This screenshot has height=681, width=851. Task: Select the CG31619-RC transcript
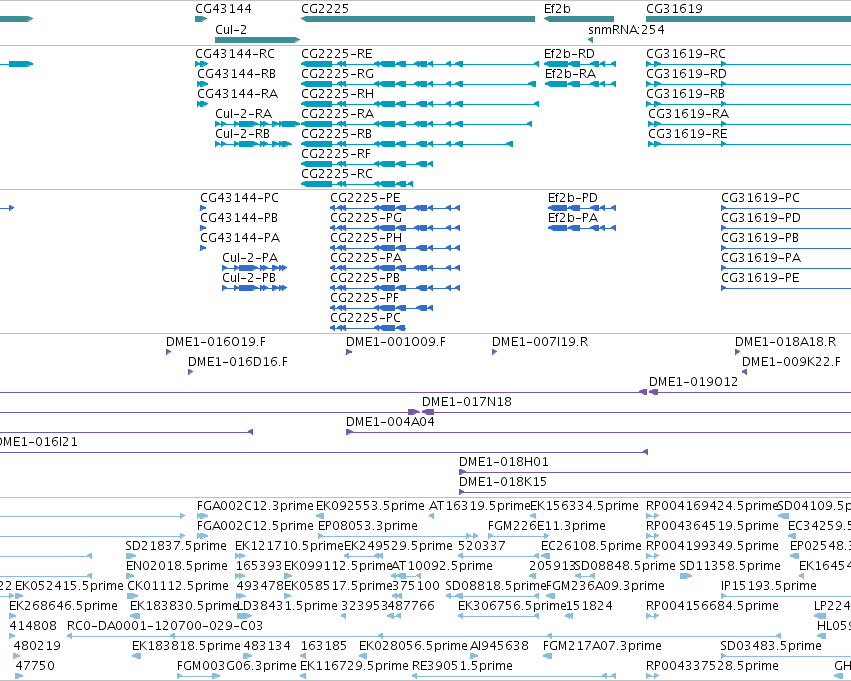(x=748, y=64)
